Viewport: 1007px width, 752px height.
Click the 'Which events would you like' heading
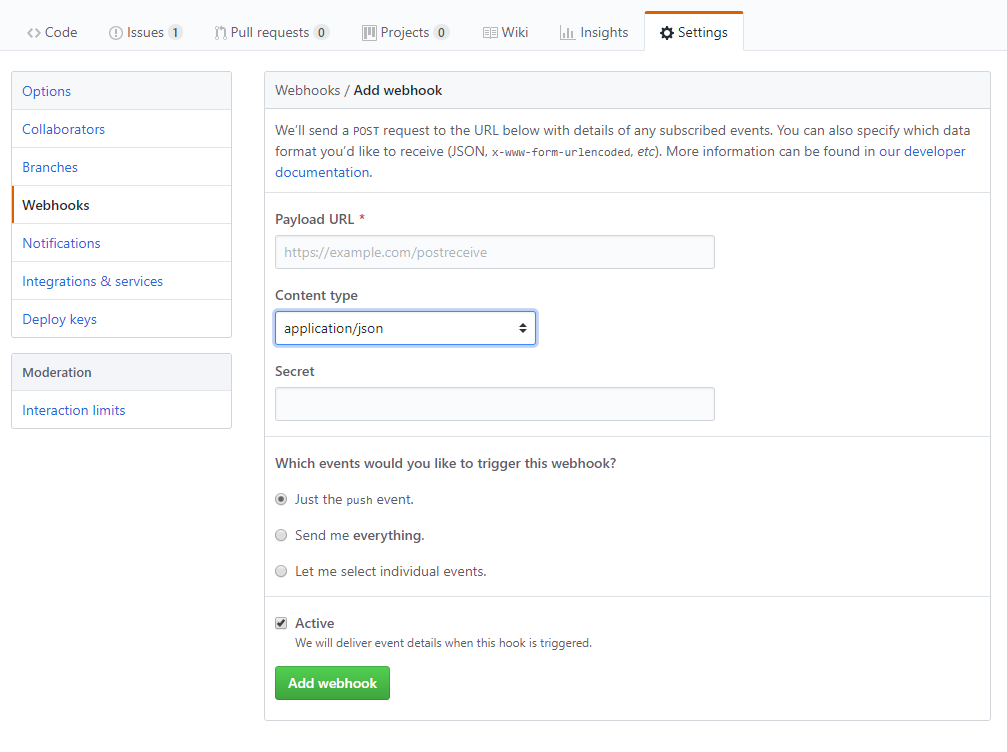click(446, 464)
